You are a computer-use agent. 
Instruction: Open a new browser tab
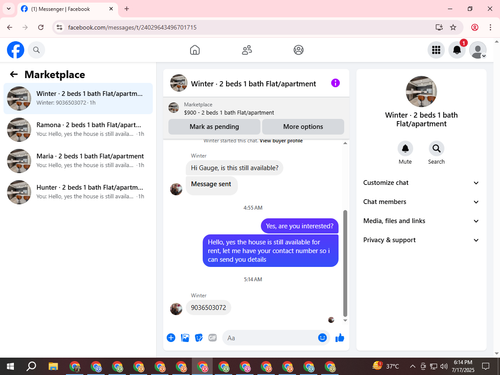[x=127, y=9]
